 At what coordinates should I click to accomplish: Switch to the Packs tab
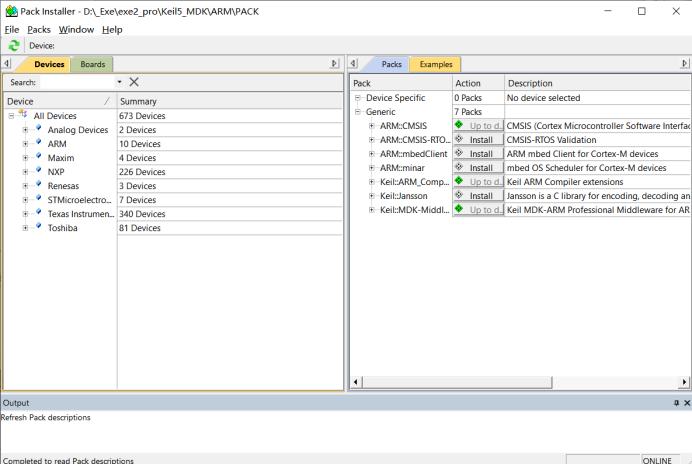tap(391, 64)
